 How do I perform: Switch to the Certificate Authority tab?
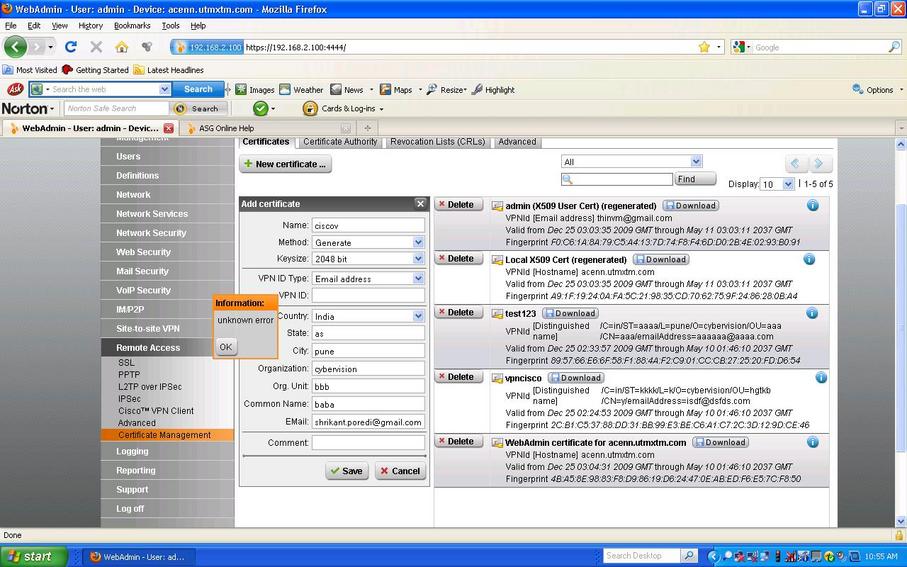click(340, 142)
